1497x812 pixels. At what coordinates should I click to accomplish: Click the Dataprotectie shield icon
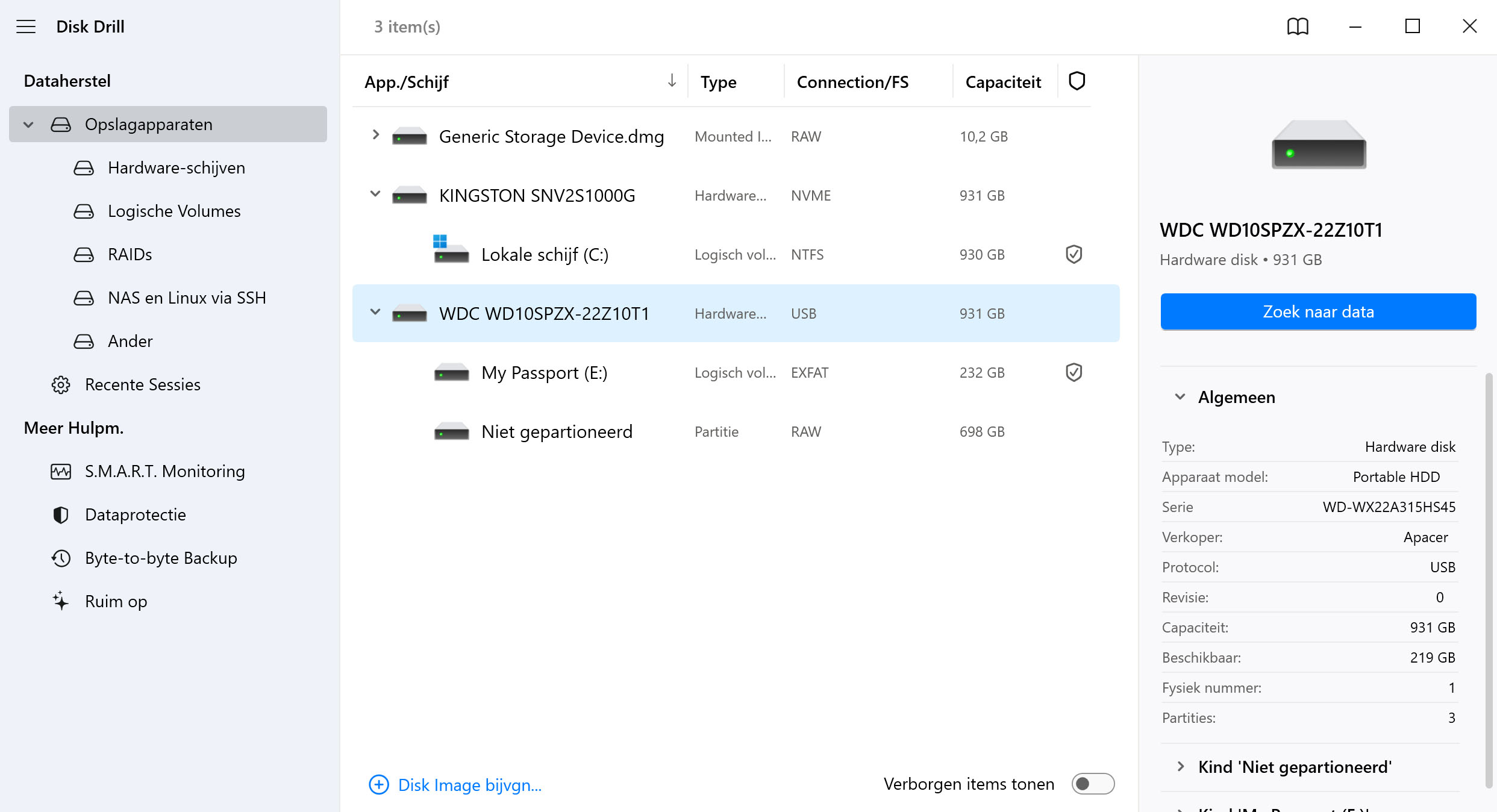pyautogui.click(x=61, y=514)
